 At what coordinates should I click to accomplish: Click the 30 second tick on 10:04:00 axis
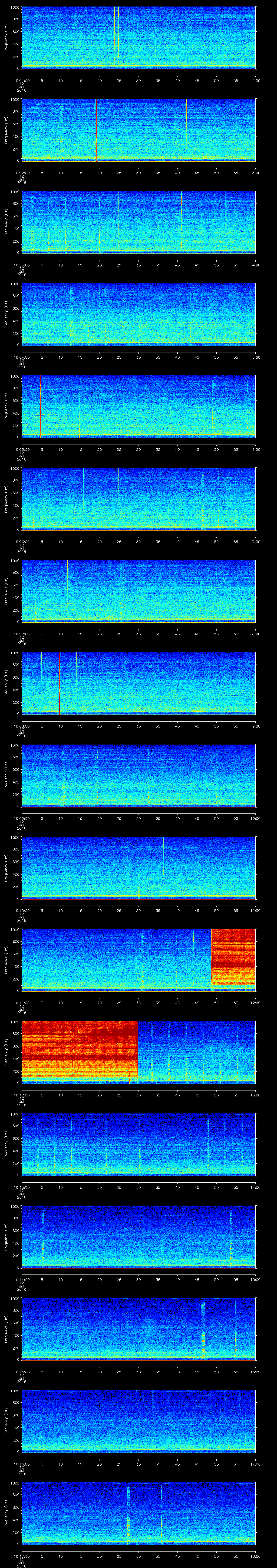(x=138, y=357)
